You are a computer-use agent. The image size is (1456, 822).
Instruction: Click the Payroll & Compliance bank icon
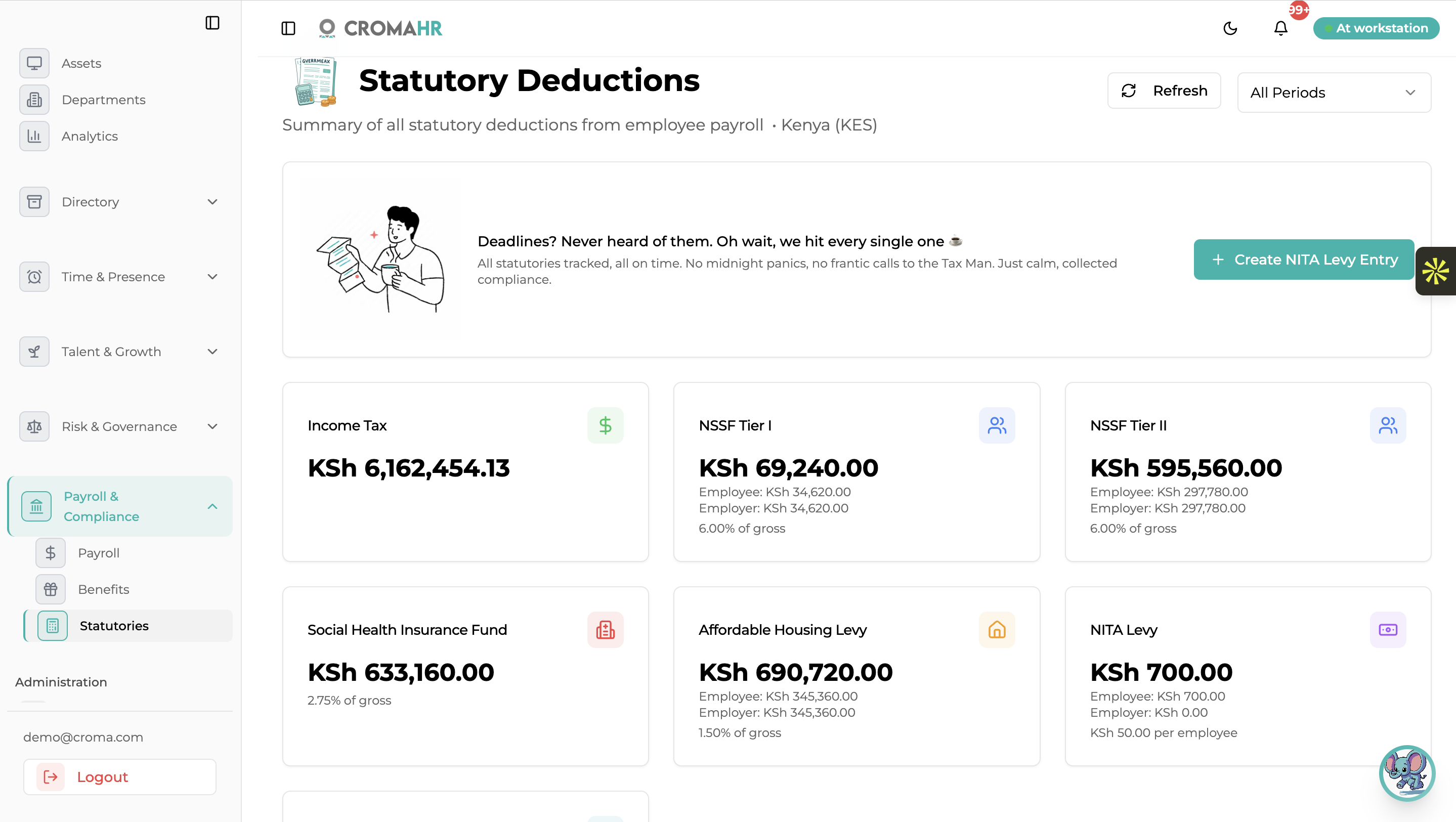[37, 506]
